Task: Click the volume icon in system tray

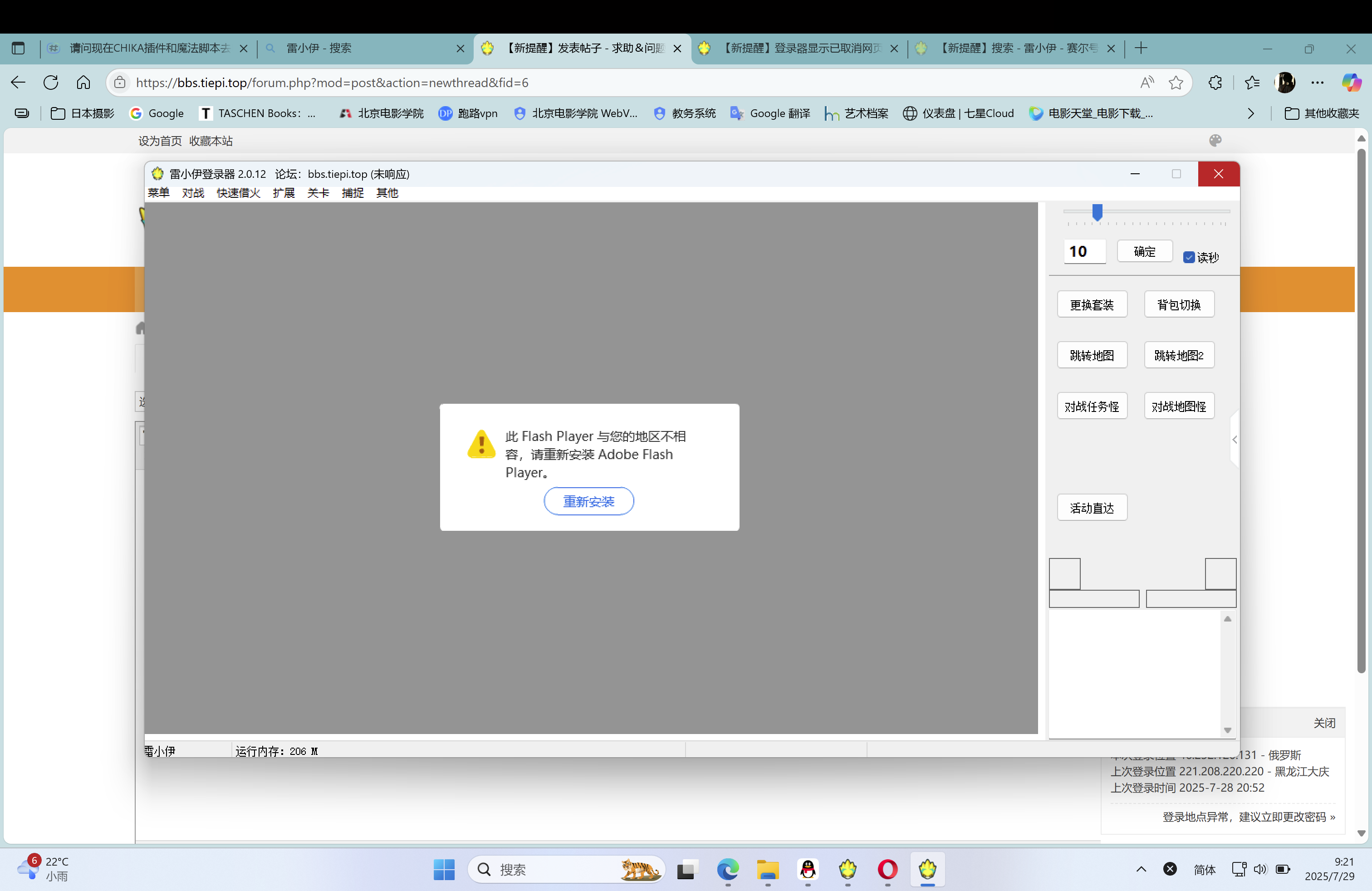Action: pyautogui.click(x=1260, y=869)
